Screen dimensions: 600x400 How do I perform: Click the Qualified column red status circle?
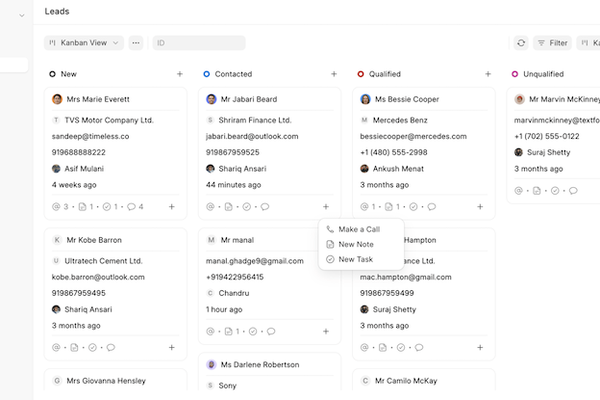coord(360,74)
